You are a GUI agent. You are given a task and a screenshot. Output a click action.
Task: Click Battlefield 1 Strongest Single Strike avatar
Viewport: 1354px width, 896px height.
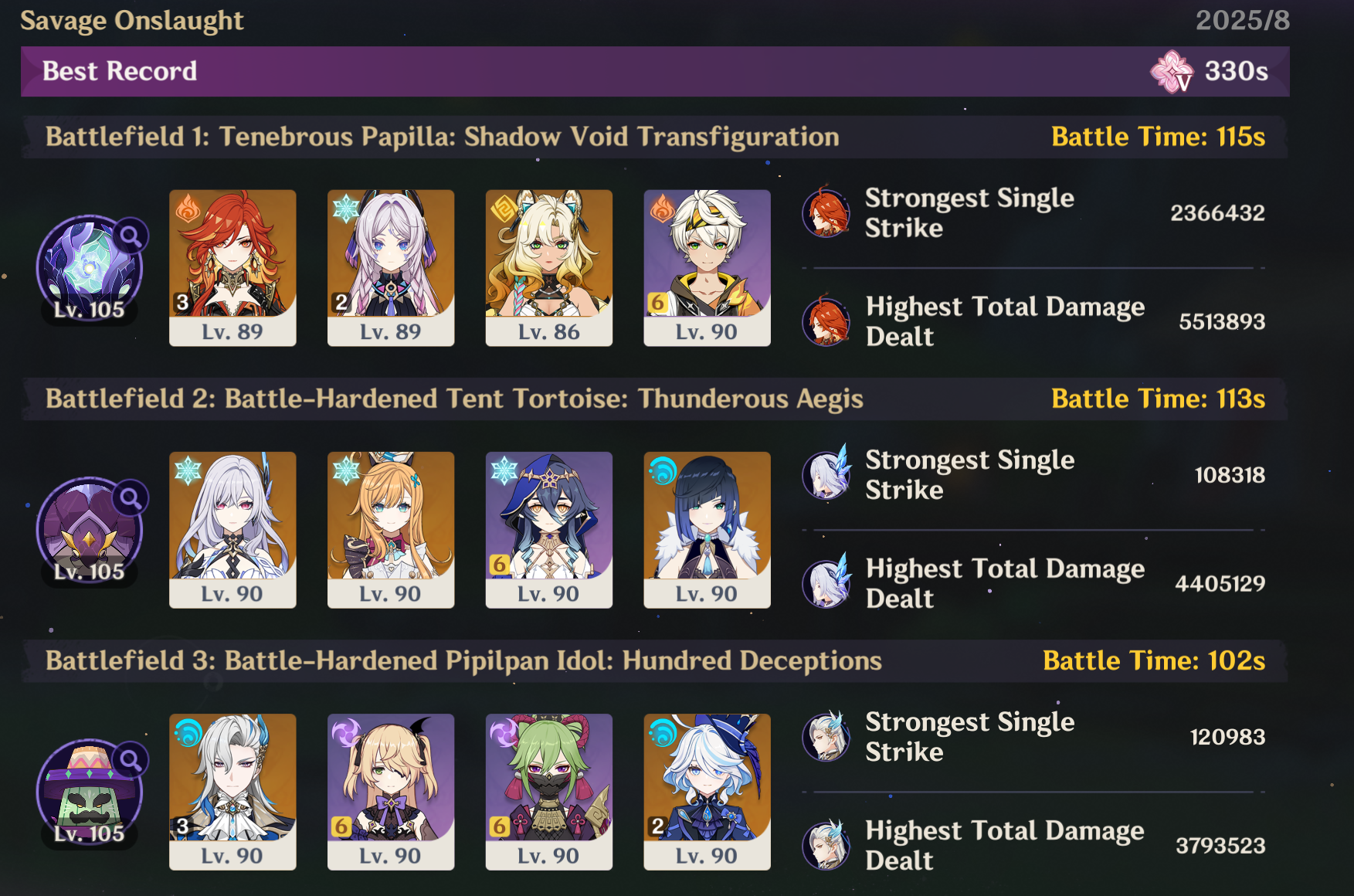click(x=826, y=212)
